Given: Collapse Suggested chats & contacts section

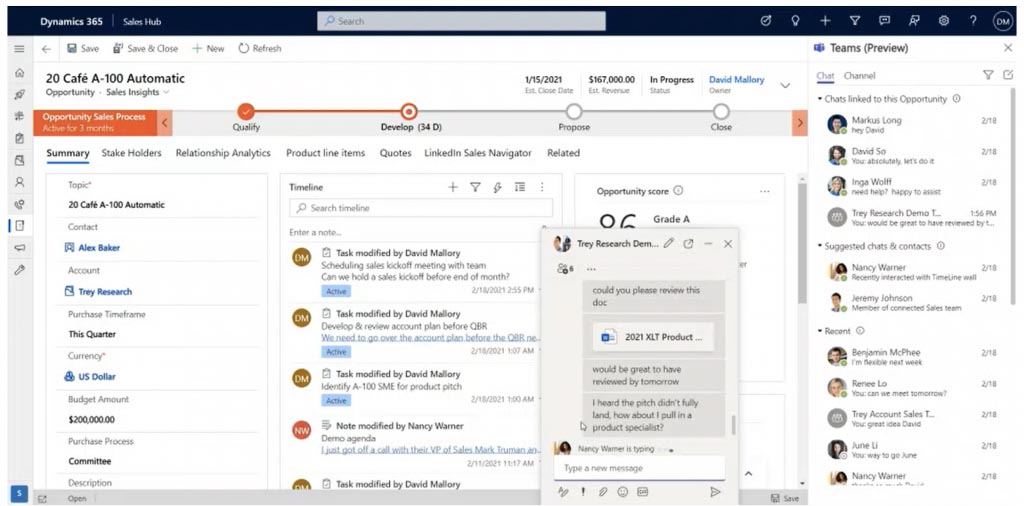Looking at the screenshot, I should 820,247.
